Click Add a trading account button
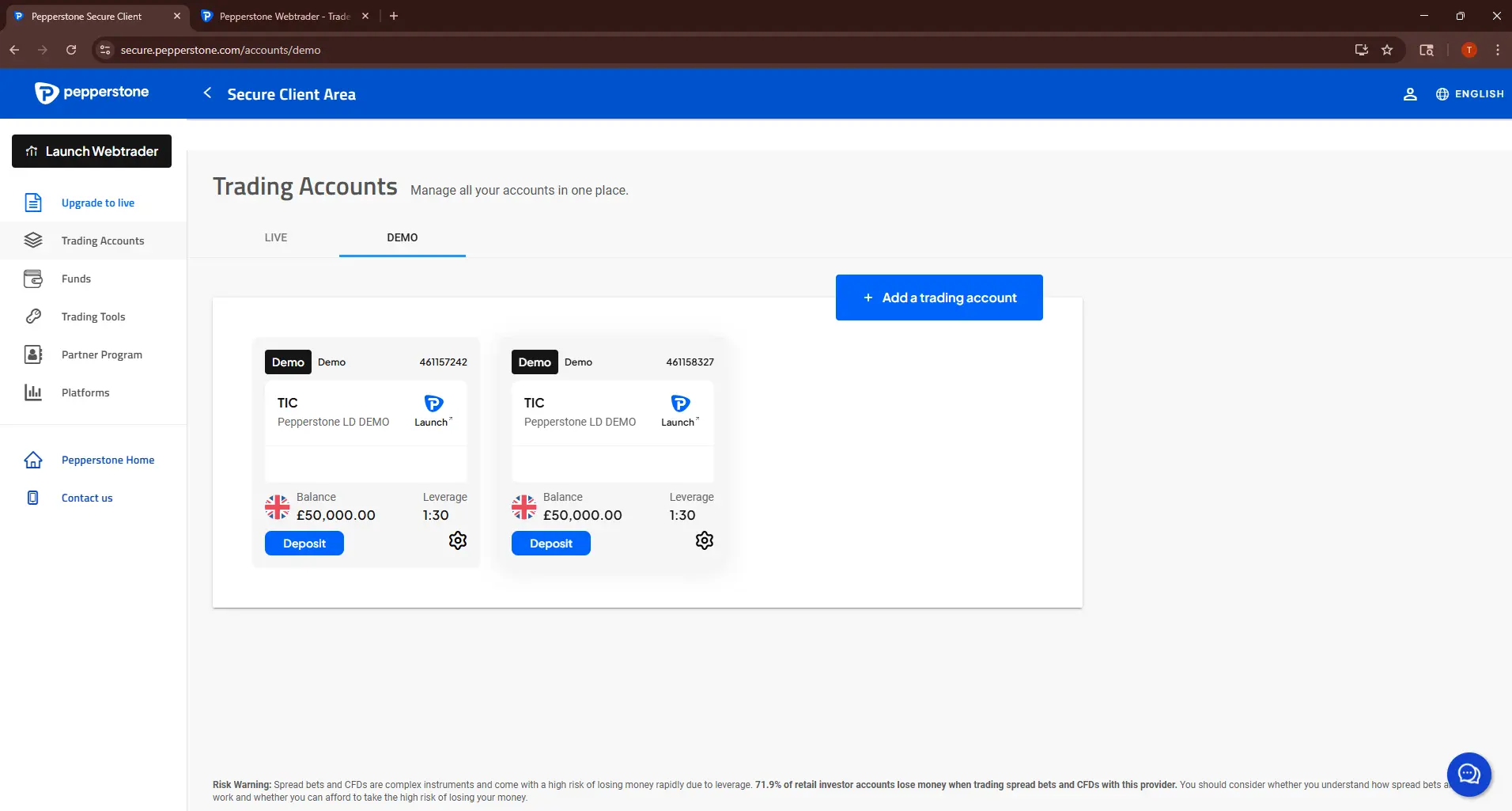The width and height of the screenshot is (1512, 811). pos(939,297)
